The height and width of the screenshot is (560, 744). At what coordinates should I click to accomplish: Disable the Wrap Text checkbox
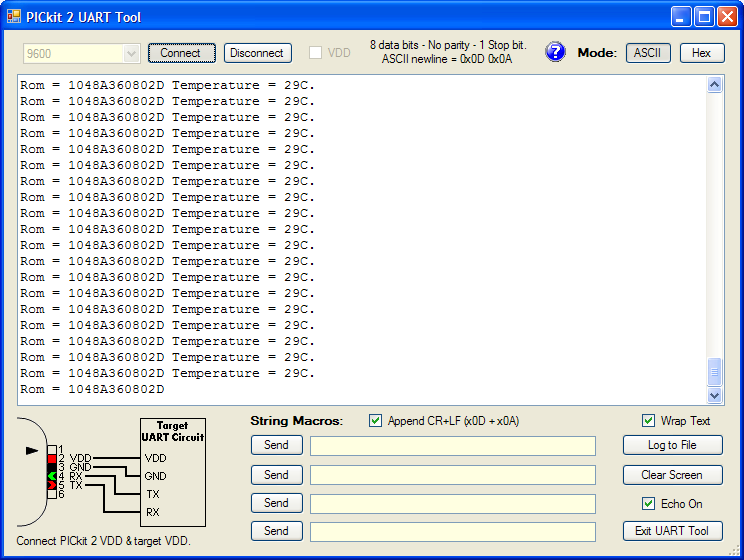648,420
